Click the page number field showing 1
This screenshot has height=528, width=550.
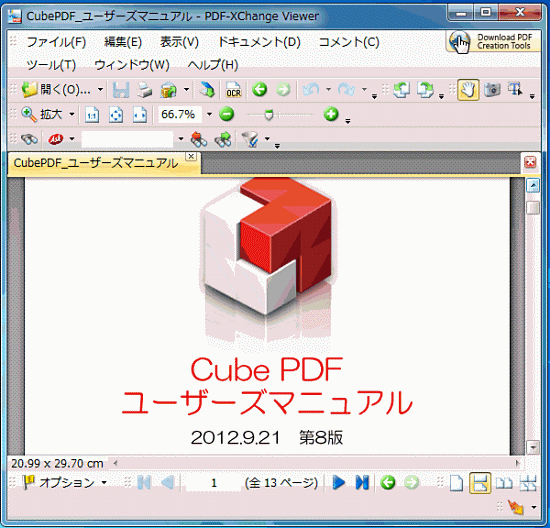click(x=213, y=483)
